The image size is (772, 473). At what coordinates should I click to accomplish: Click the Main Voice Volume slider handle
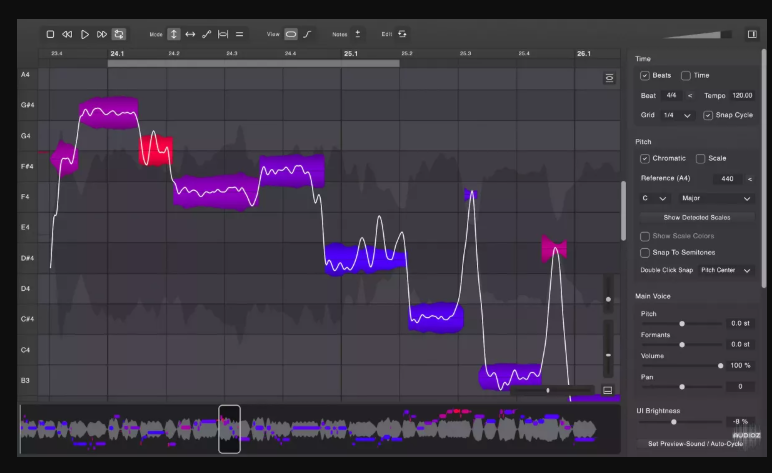click(720, 365)
